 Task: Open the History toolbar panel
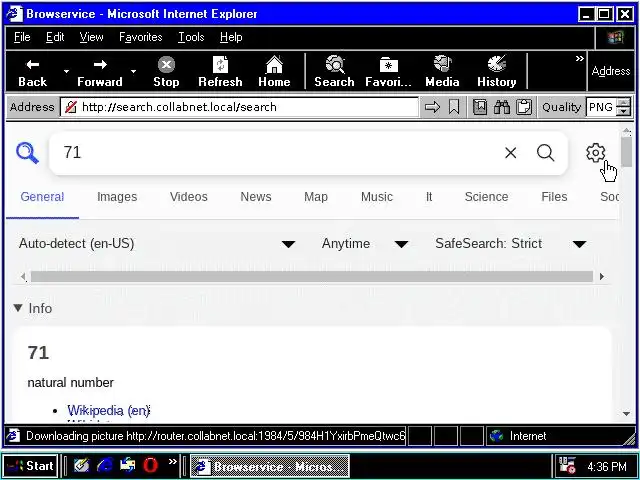tap(497, 71)
